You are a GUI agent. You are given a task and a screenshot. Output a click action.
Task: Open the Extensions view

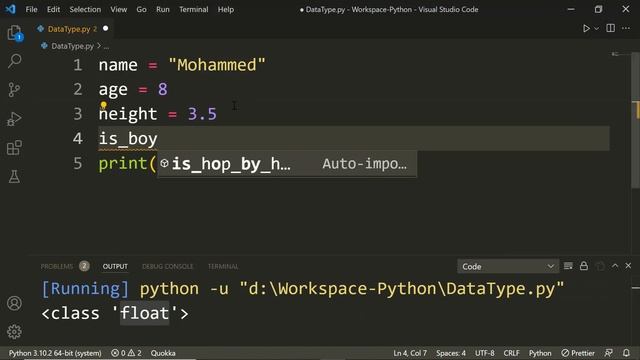(x=14, y=148)
